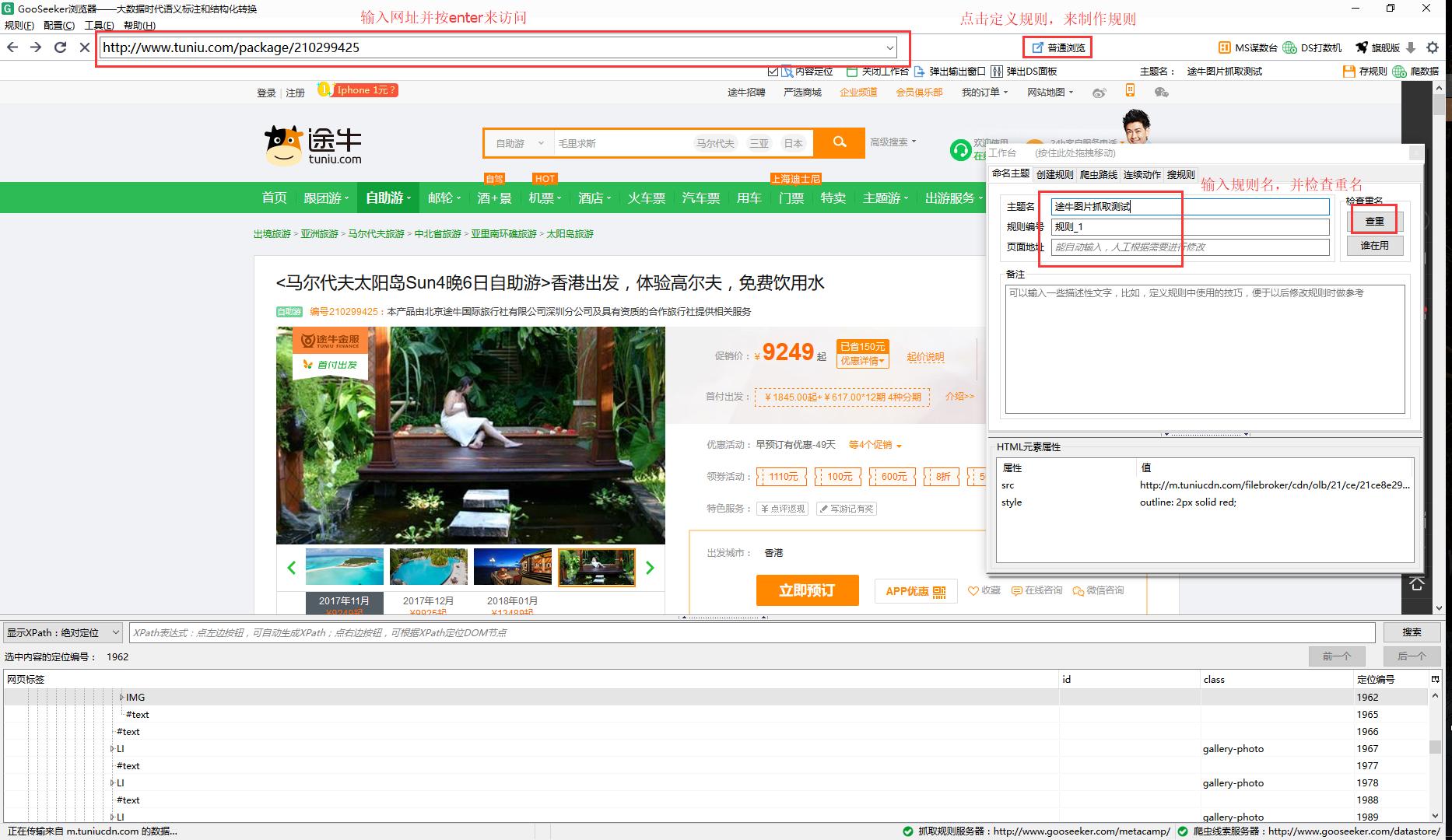Open the 配置(C) menu
Viewport: 1452px width, 840px height.
[58, 25]
